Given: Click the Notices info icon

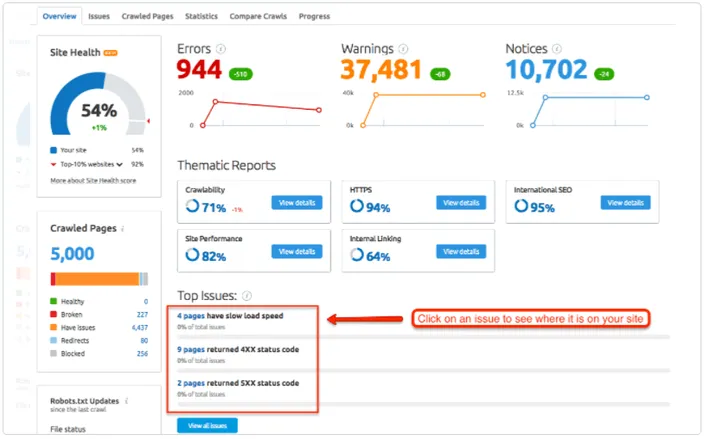Looking at the screenshot, I should 557,48.
